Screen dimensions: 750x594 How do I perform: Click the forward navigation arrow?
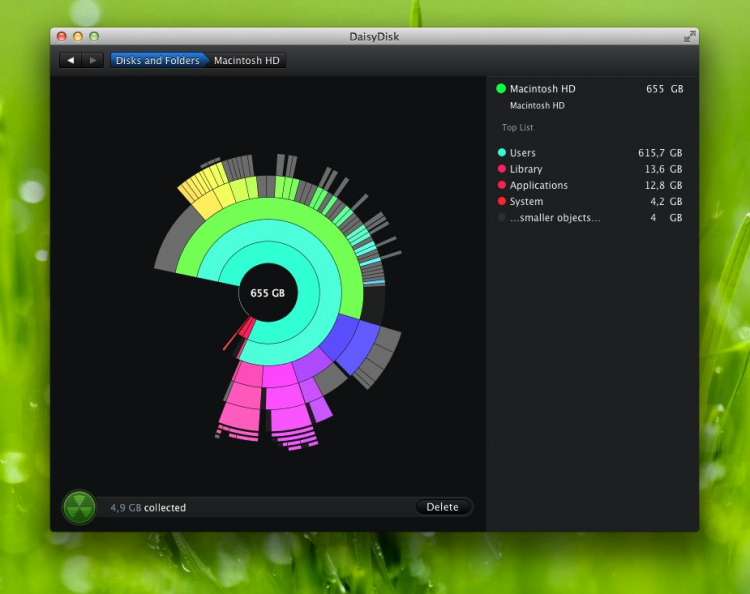[x=93, y=60]
